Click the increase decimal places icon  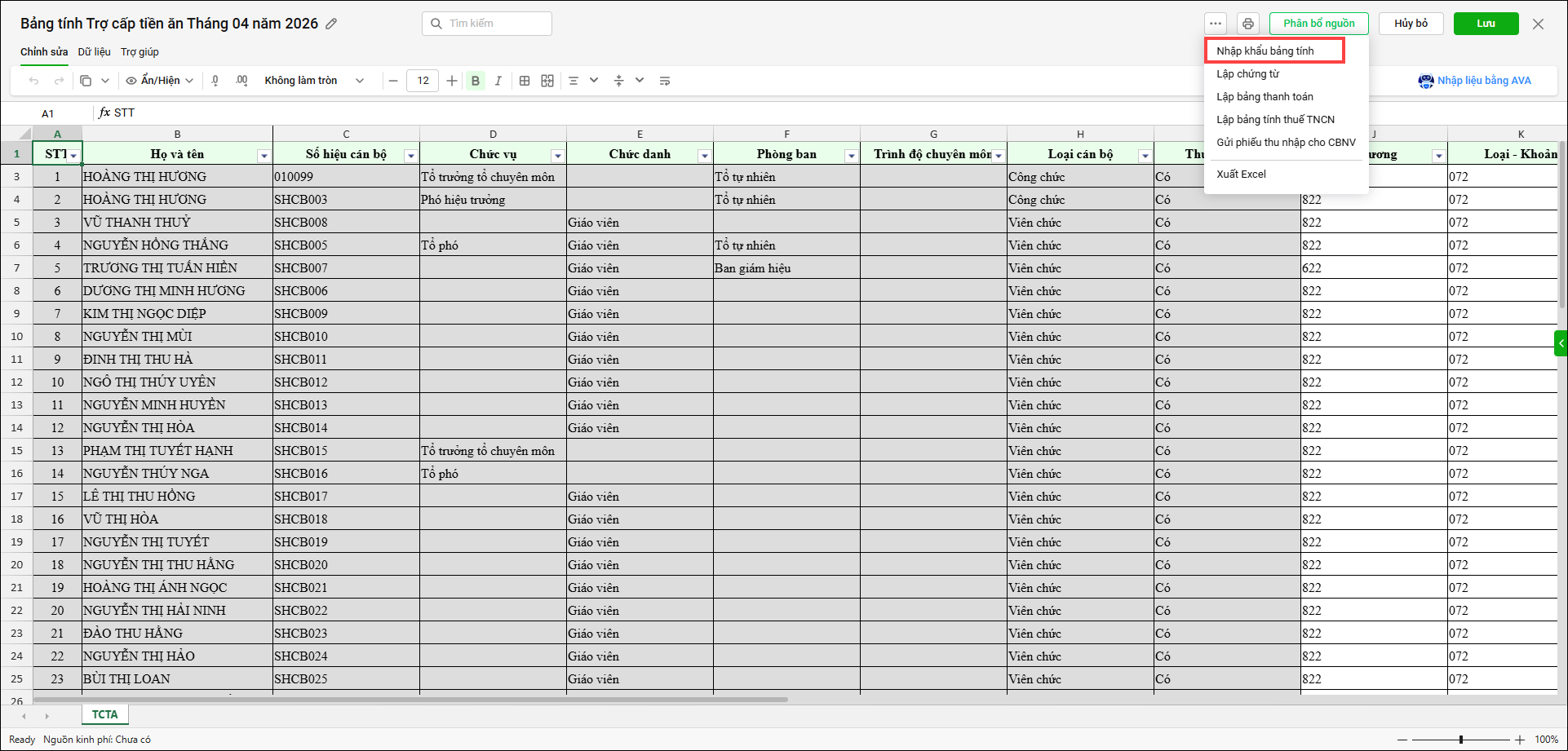pyautogui.click(x=241, y=81)
